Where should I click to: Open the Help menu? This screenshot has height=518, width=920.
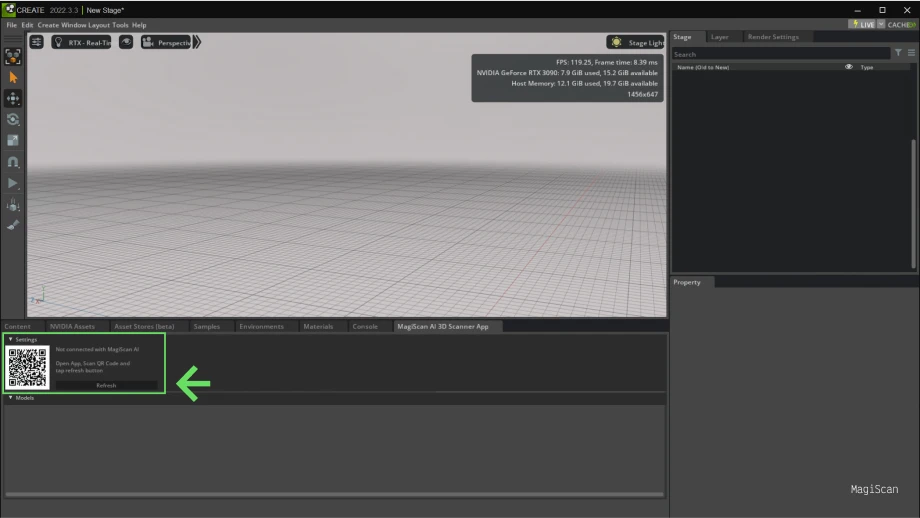(x=139, y=25)
